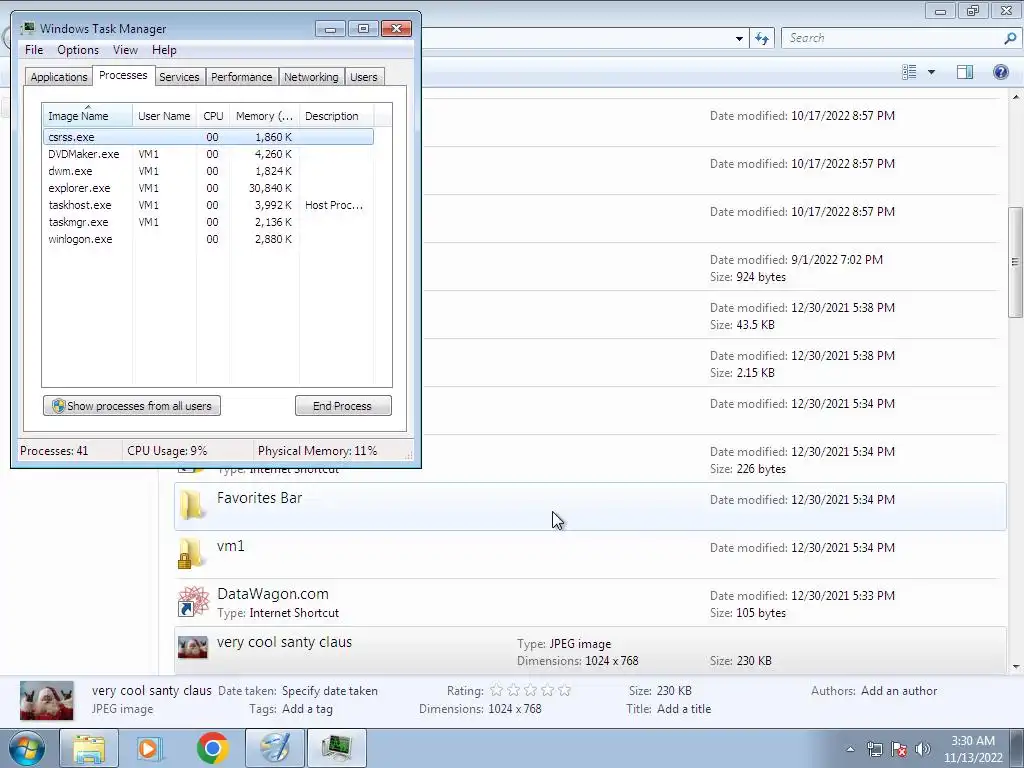Open Windows Explorer from the taskbar

click(x=89, y=748)
